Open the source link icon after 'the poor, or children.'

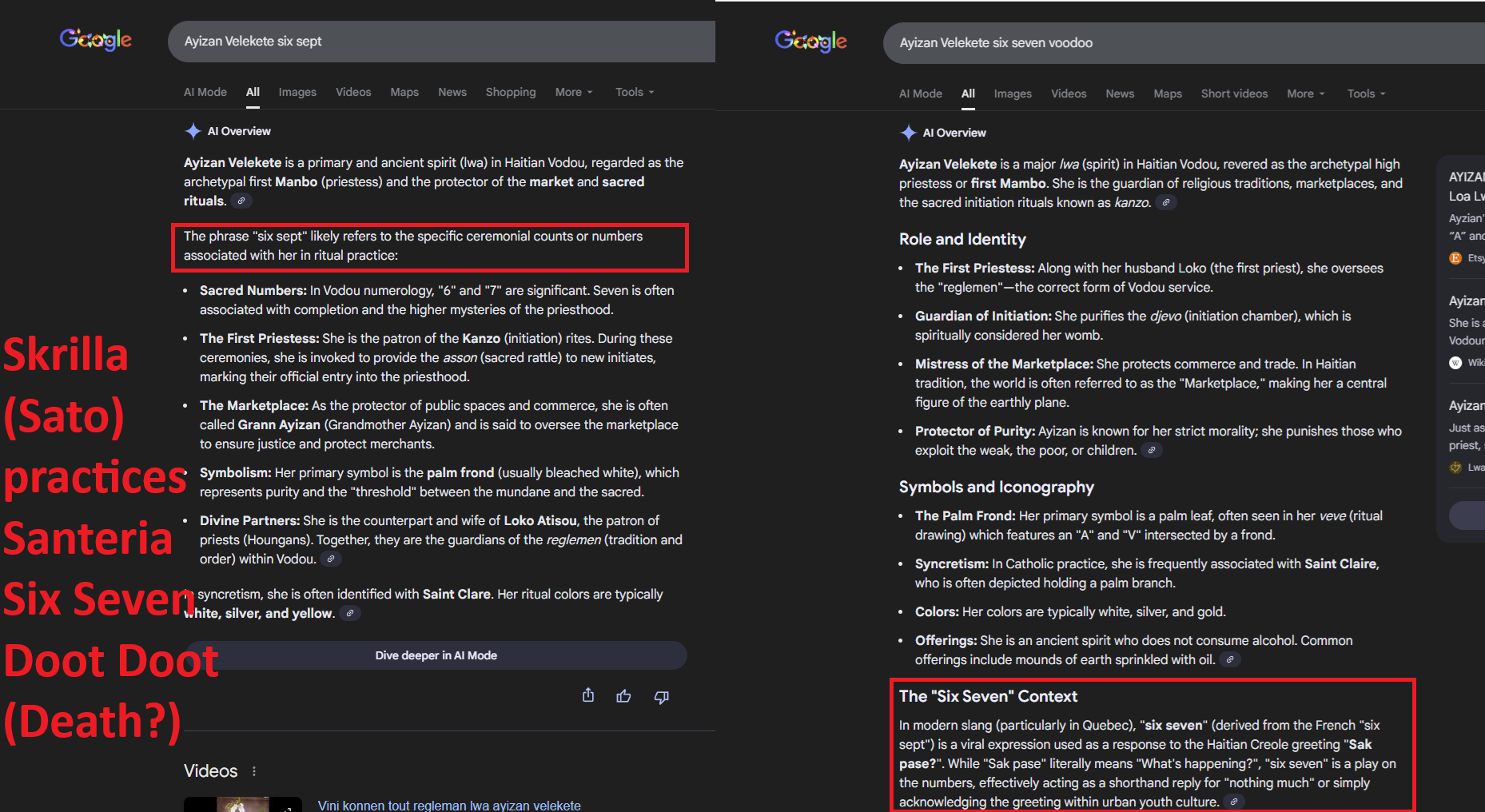(1151, 450)
